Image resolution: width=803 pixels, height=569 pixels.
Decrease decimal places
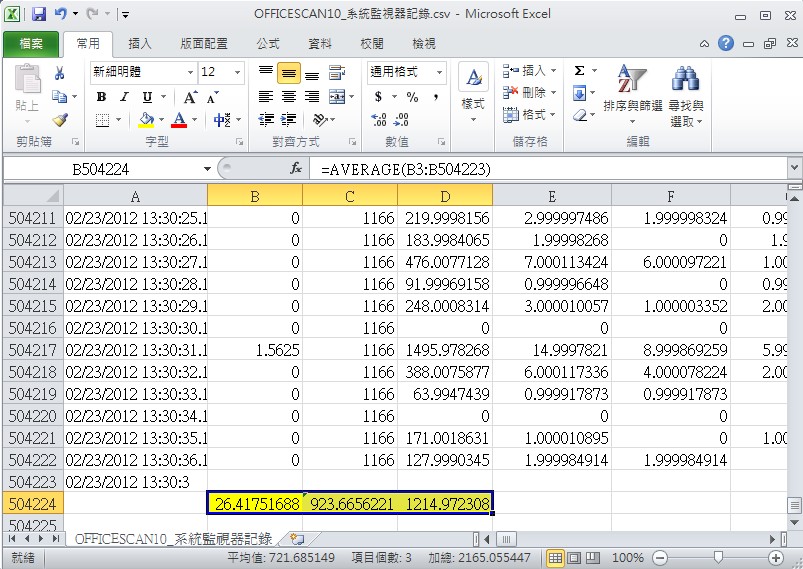pyautogui.click(x=402, y=120)
